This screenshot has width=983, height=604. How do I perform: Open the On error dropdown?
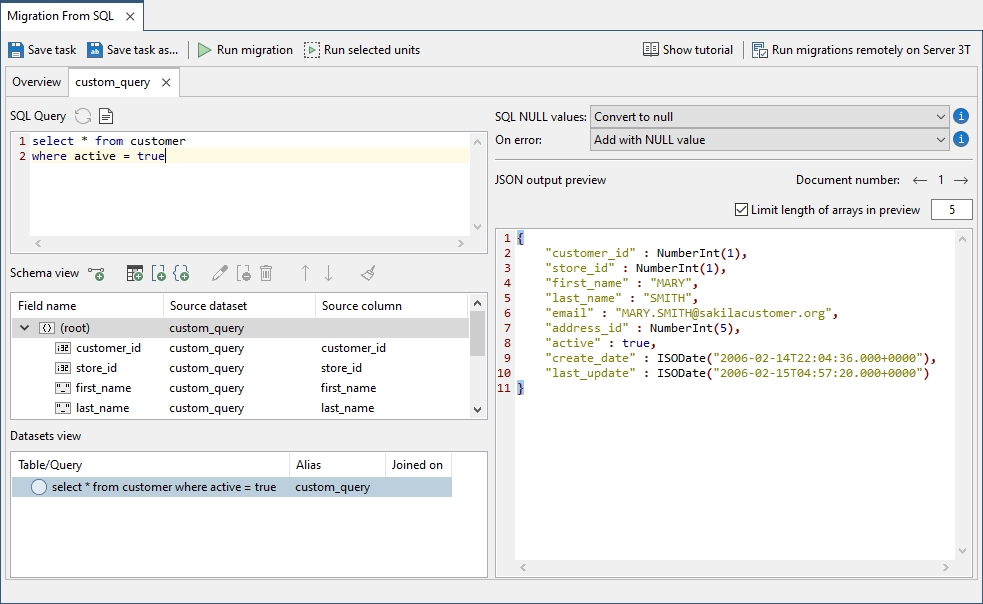pos(769,140)
